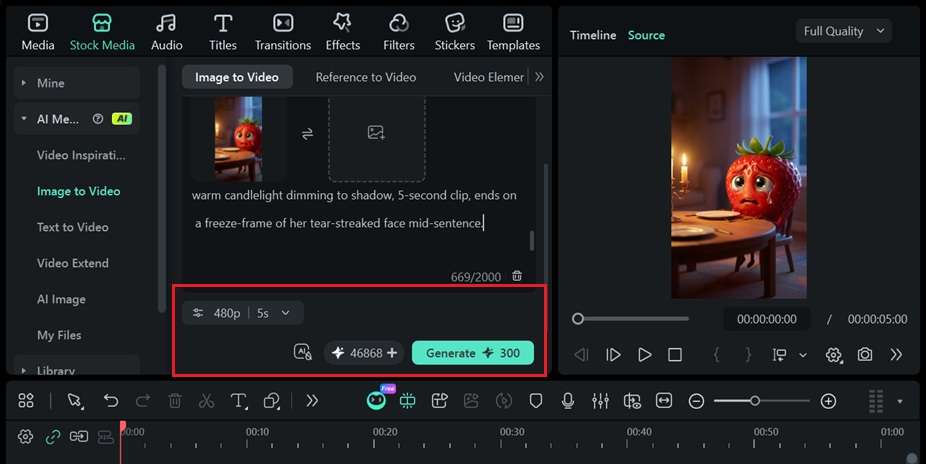Record voiceover with microphone icon
Screen dimensions: 926x464
568,401
